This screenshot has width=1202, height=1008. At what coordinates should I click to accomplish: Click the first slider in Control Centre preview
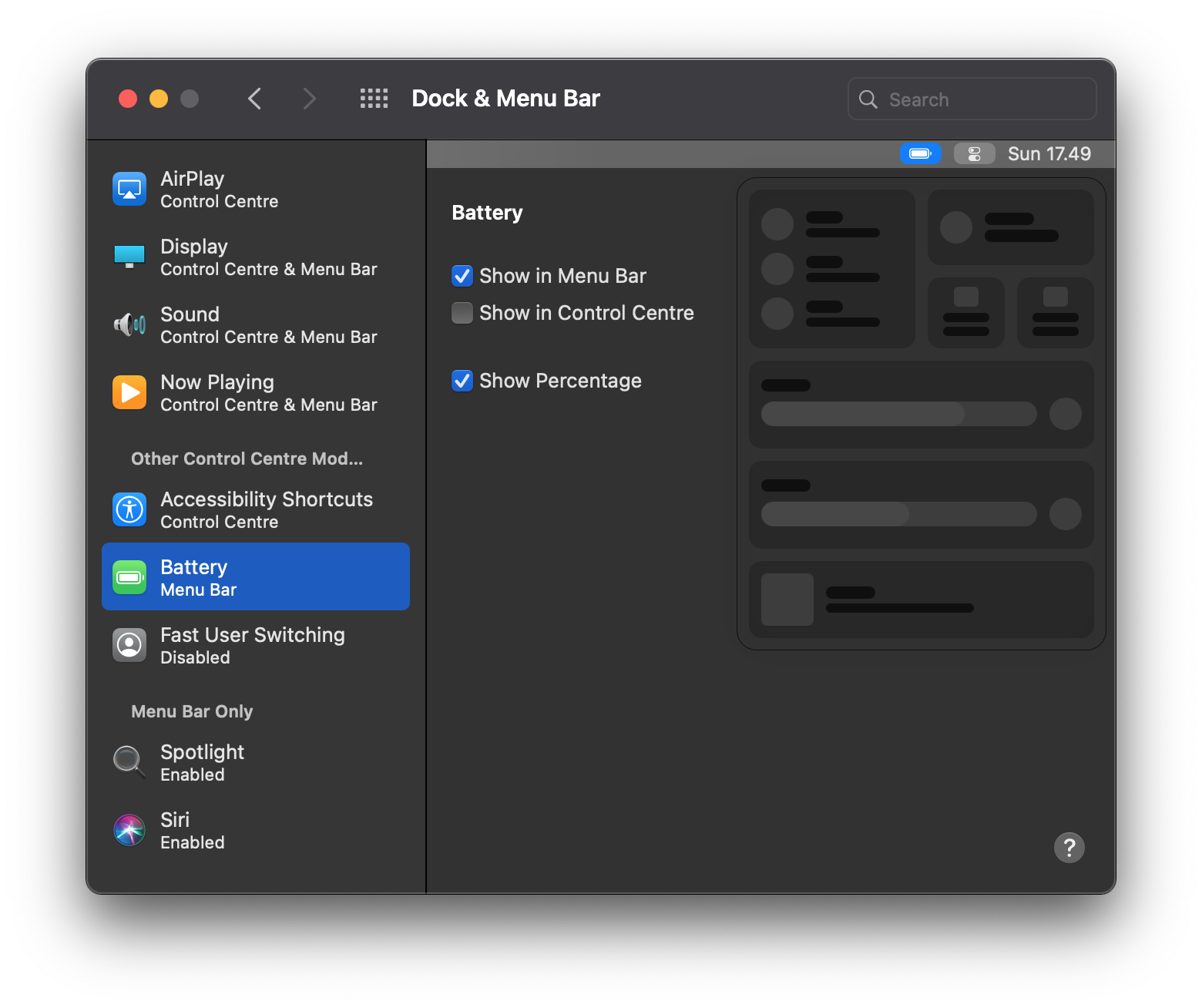pos(898,414)
